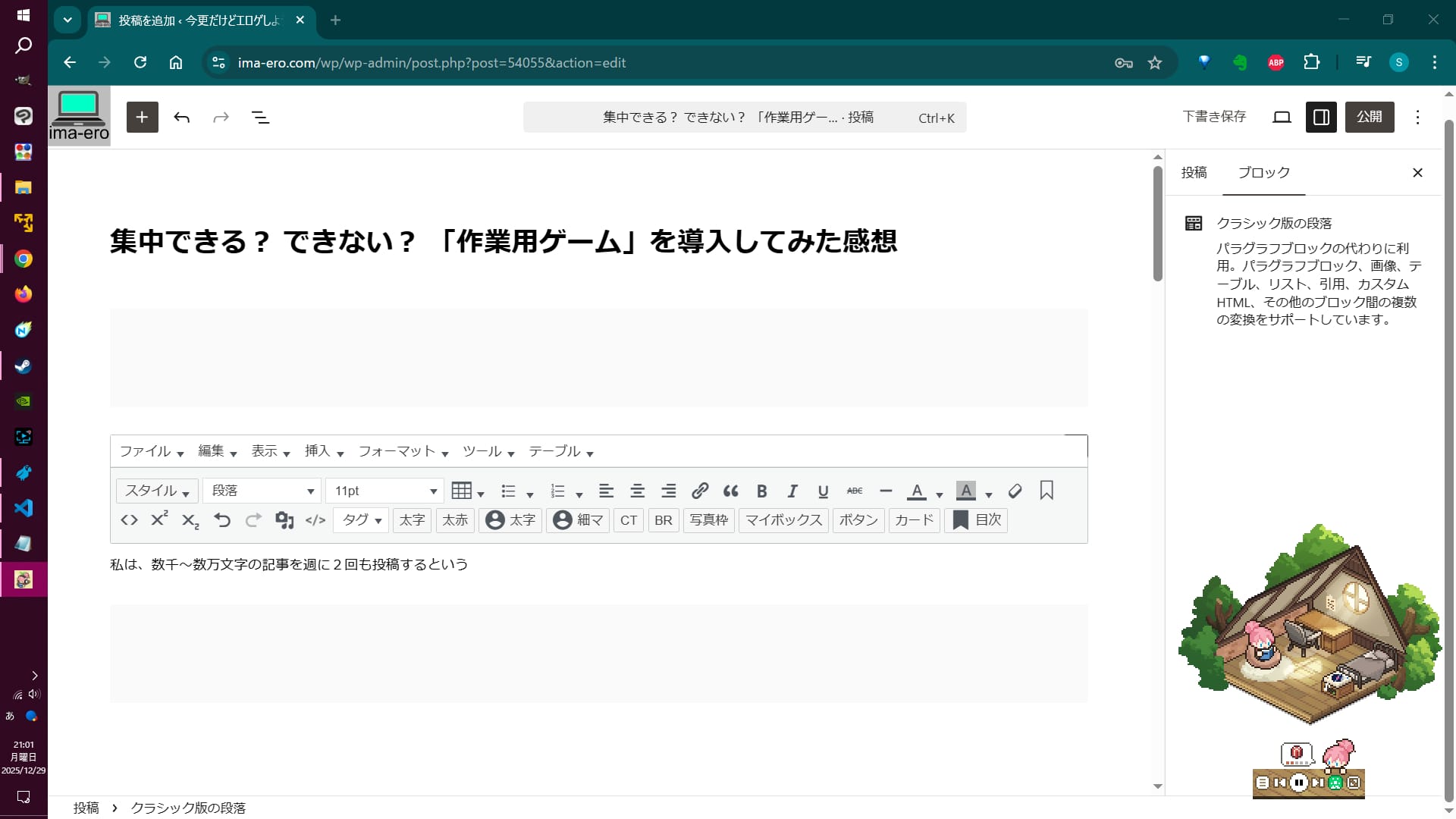Toggle strikethrough formatting
The height and width of the screenshot is (819, 1456).
855,491
